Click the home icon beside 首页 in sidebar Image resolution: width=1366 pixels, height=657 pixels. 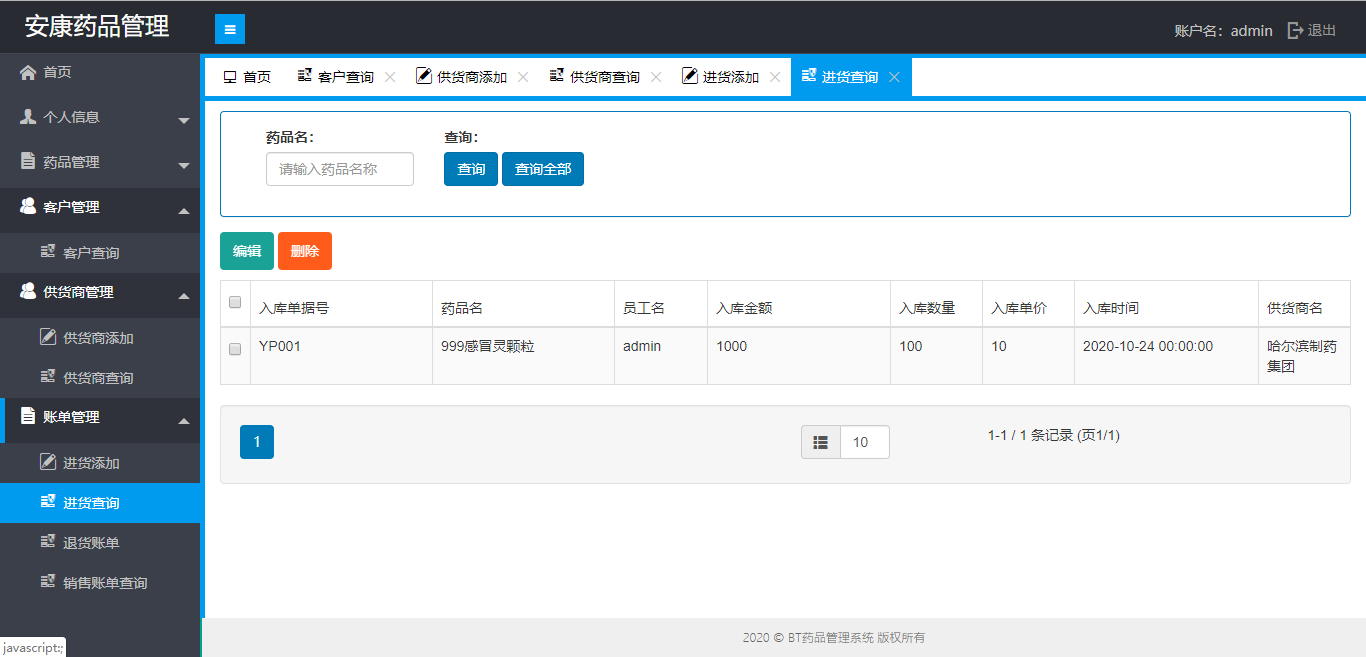click(28, 72)
